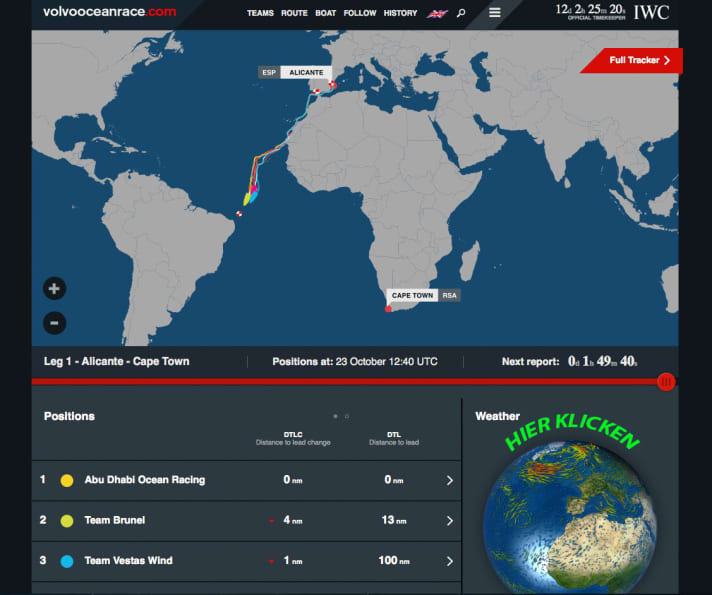Screen dimensions: 712x595
Task: Click the IWC official timekeeper logo
Action: click(x=651, y=12)
